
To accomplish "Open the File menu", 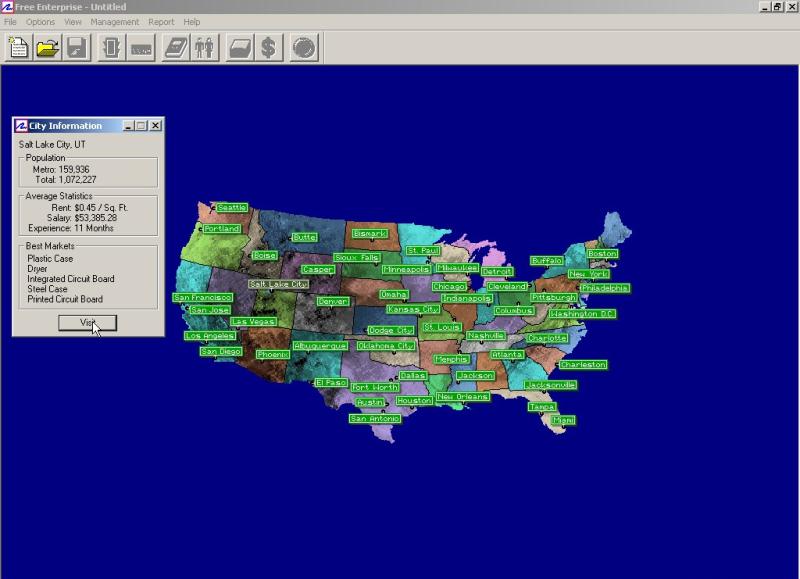I will (10, 22).
